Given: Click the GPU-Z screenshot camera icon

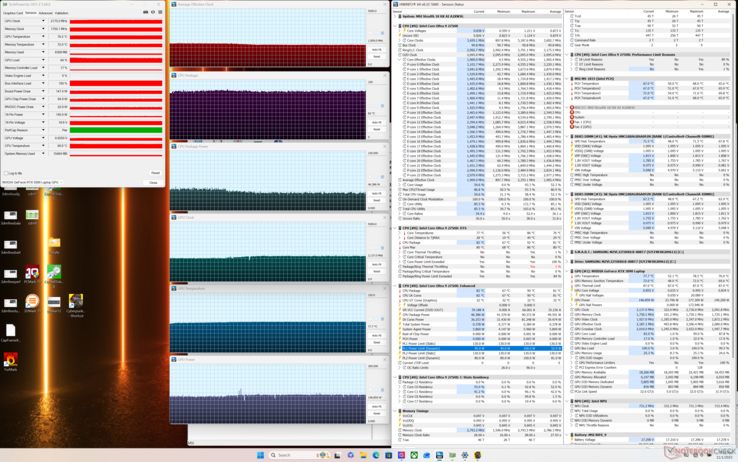Looking at the screenshot, I should click(146, 13).
